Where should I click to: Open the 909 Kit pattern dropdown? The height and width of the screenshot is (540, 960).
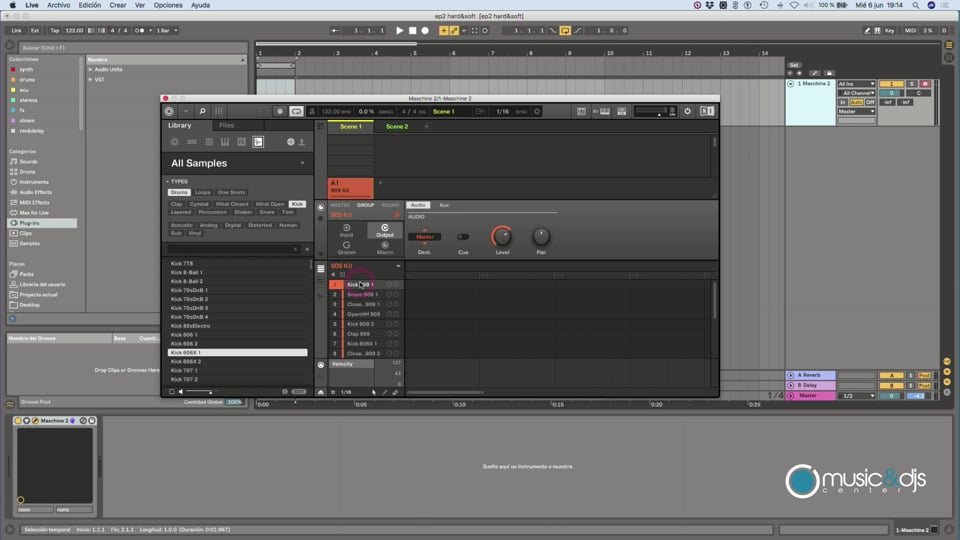point(398,266)
